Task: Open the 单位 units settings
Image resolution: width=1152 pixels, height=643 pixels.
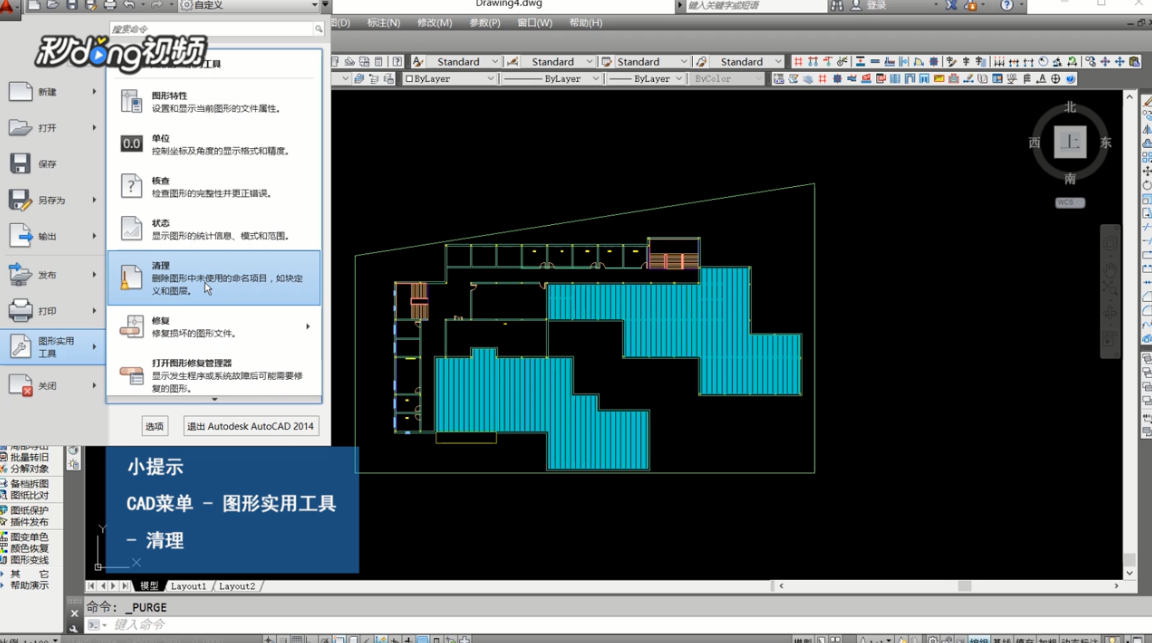Action: pyautogui.click(x=214, y=144)
